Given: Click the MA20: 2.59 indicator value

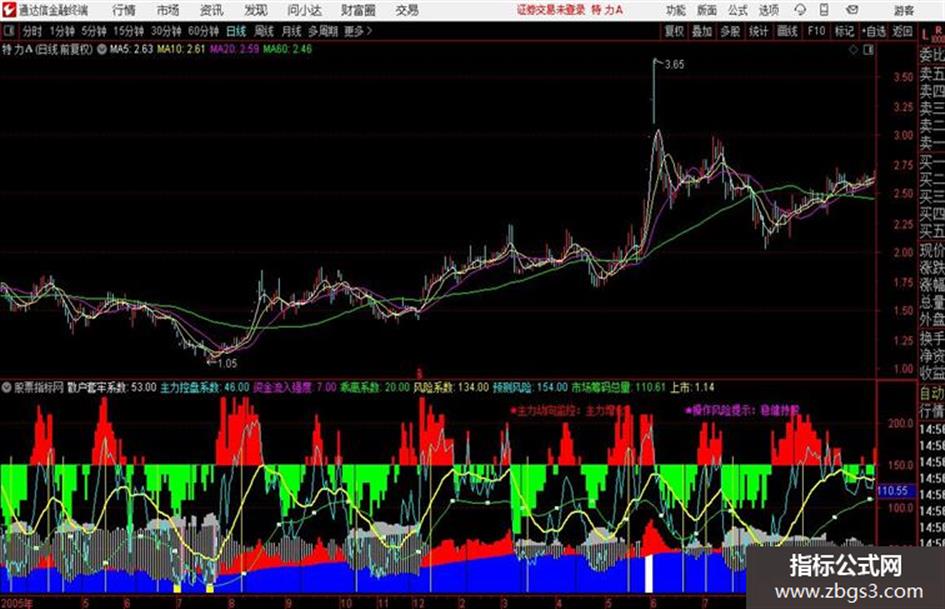Looking at the screenshot, I should coord(234,49).
